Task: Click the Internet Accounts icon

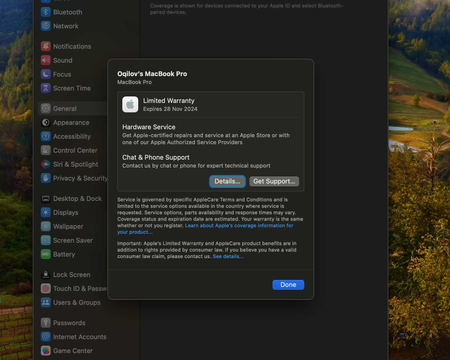Action: tap(46, 337)
